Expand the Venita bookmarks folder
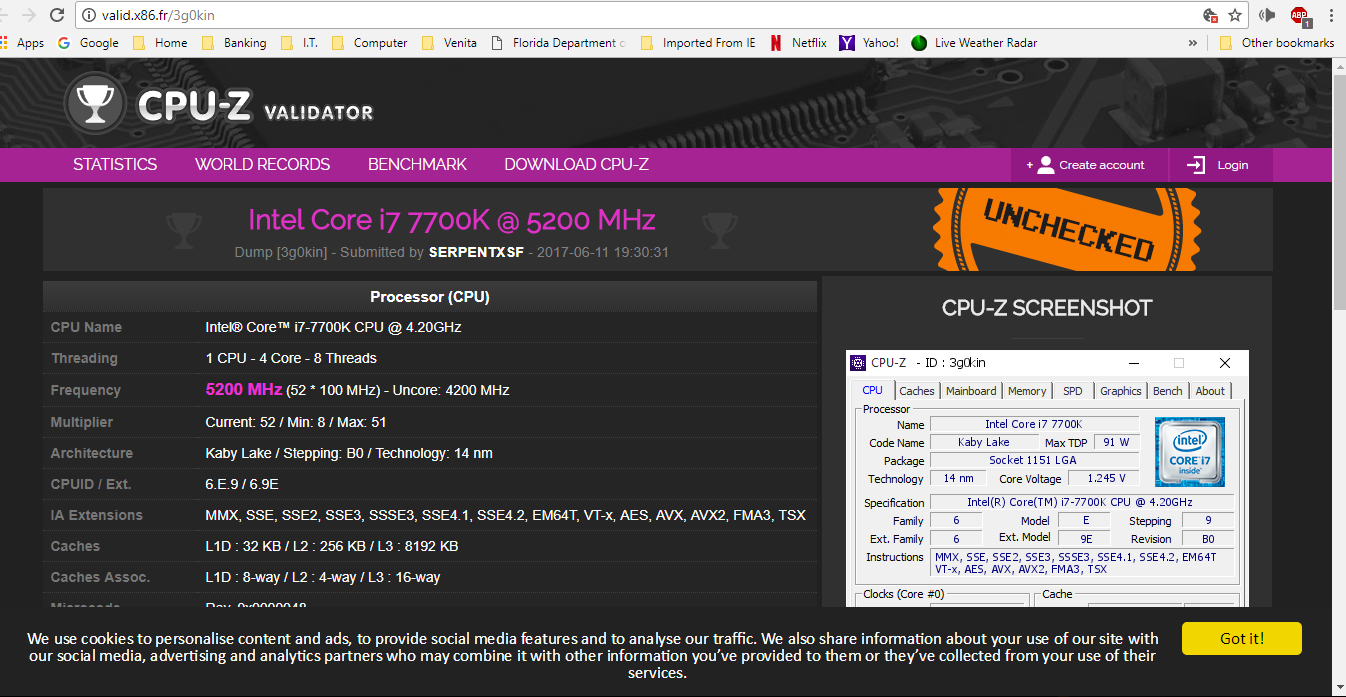 pos(449,43)
